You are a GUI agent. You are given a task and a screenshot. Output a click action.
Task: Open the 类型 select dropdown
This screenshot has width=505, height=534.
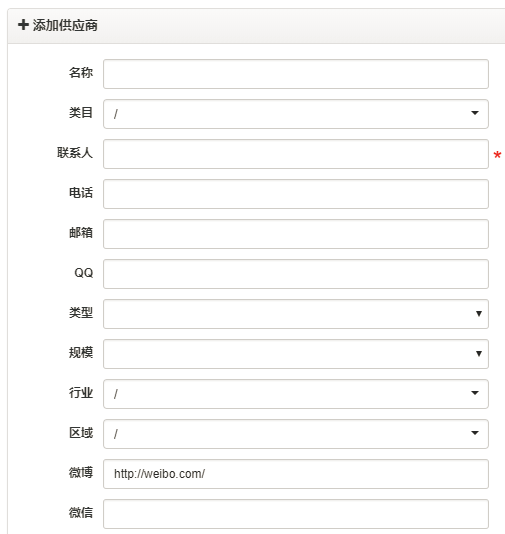(x=296, y=314)
